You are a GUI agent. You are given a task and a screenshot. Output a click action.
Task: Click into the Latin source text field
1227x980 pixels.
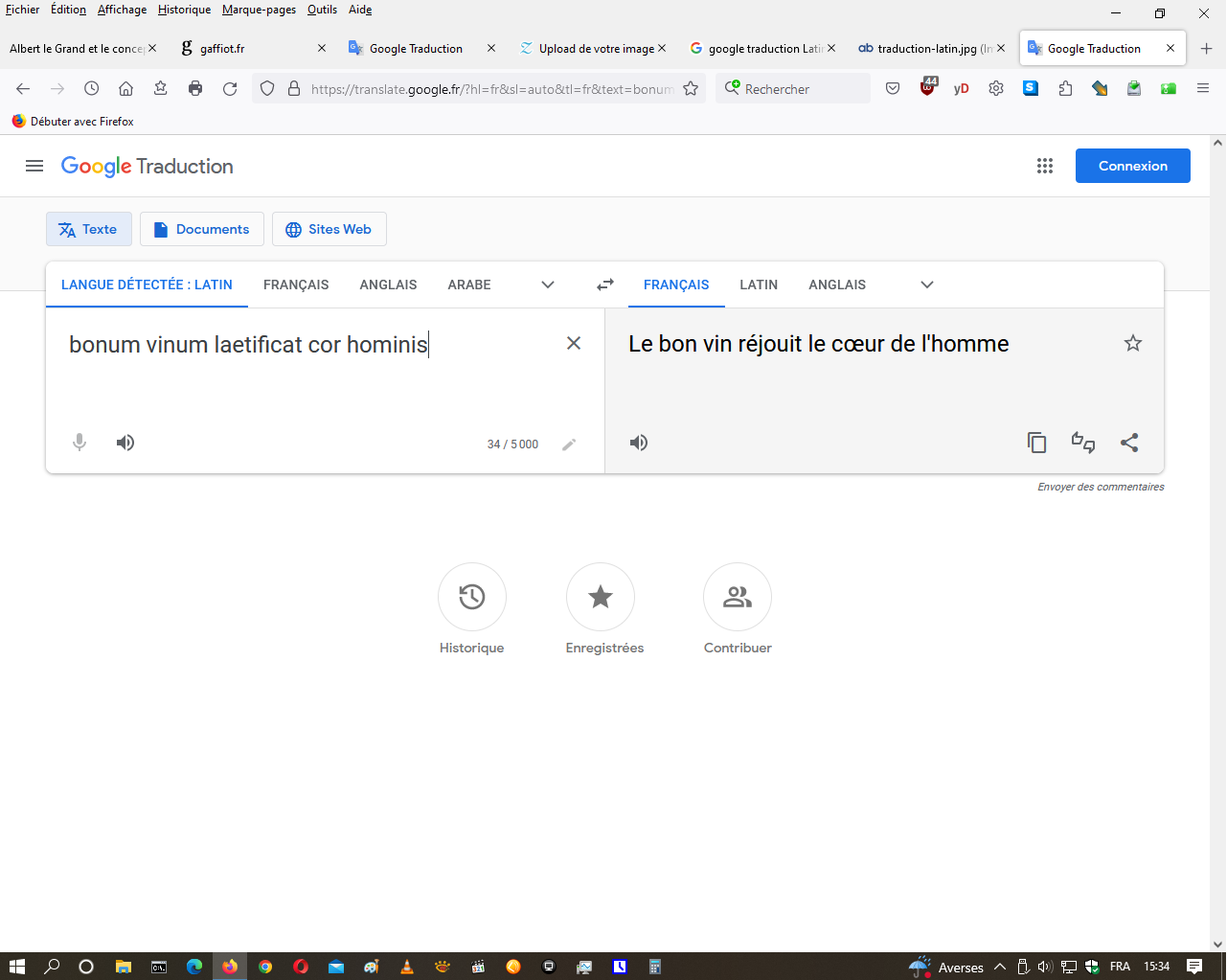click(x=307, y=345)
